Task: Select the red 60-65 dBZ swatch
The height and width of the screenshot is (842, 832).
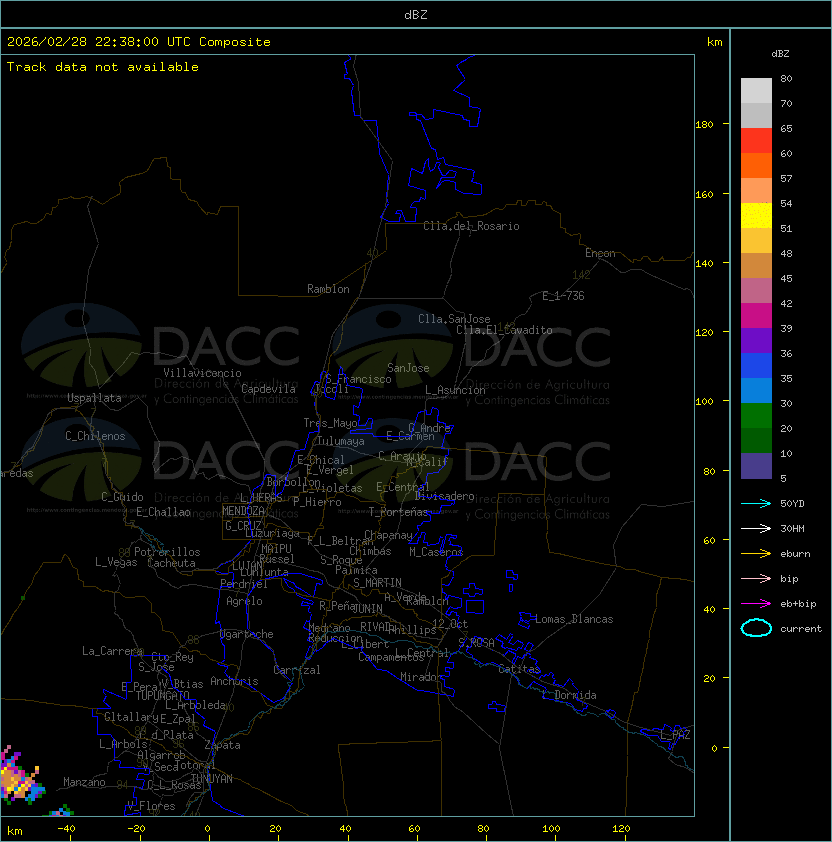Action: coord(756,141)
